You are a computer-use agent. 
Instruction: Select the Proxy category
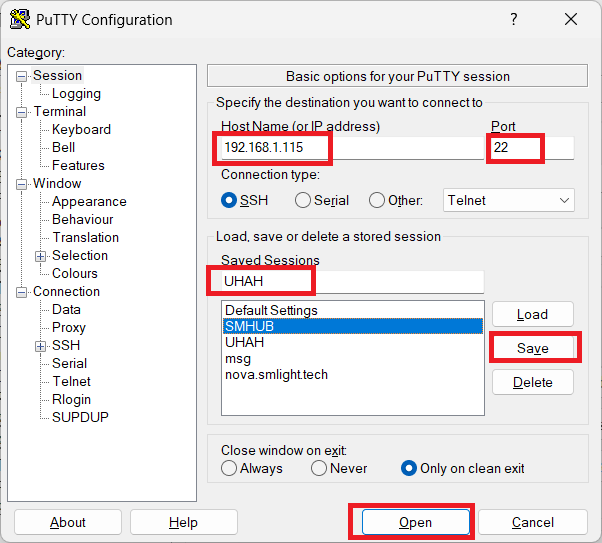(x=69, y=328)
